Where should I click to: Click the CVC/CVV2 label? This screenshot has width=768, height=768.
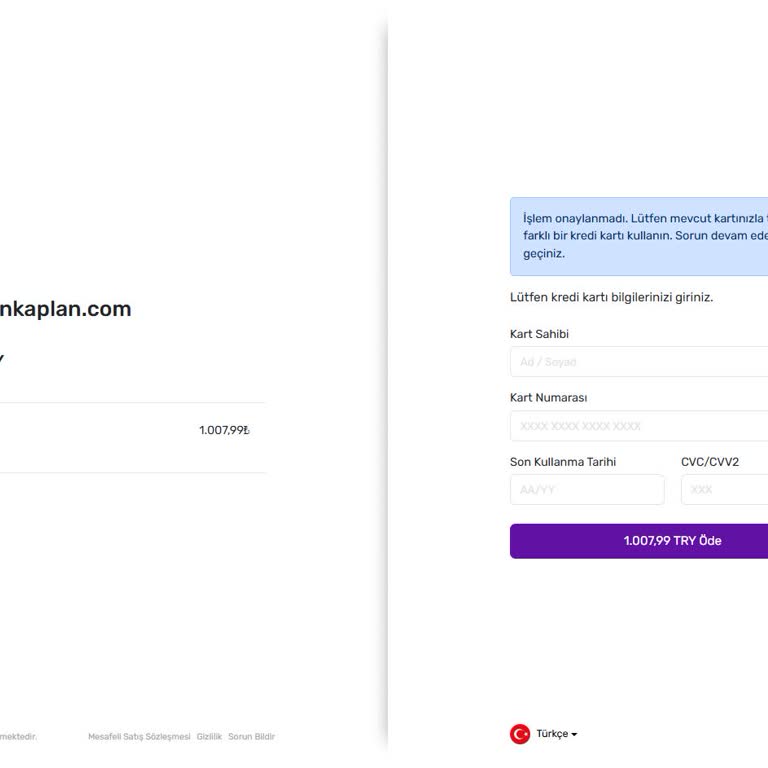pos(710,462)
